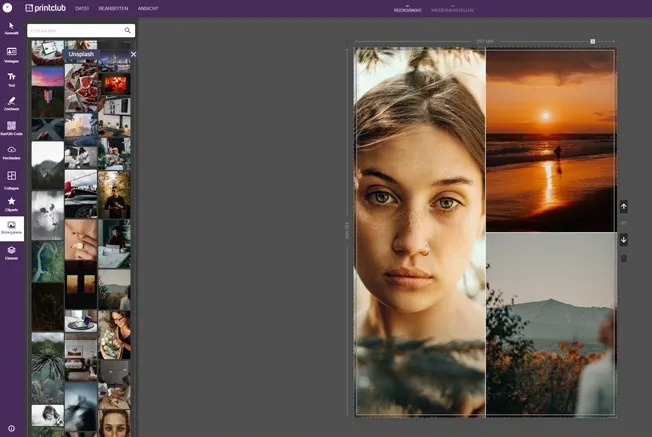Activate the Zeichnen drawing tool
Viewport: 652px width, 437px height.
coord(11,103)
